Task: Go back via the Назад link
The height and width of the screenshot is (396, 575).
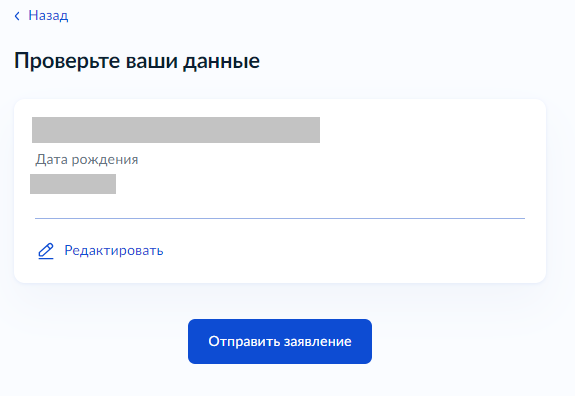Action: [x=48, y=15]
